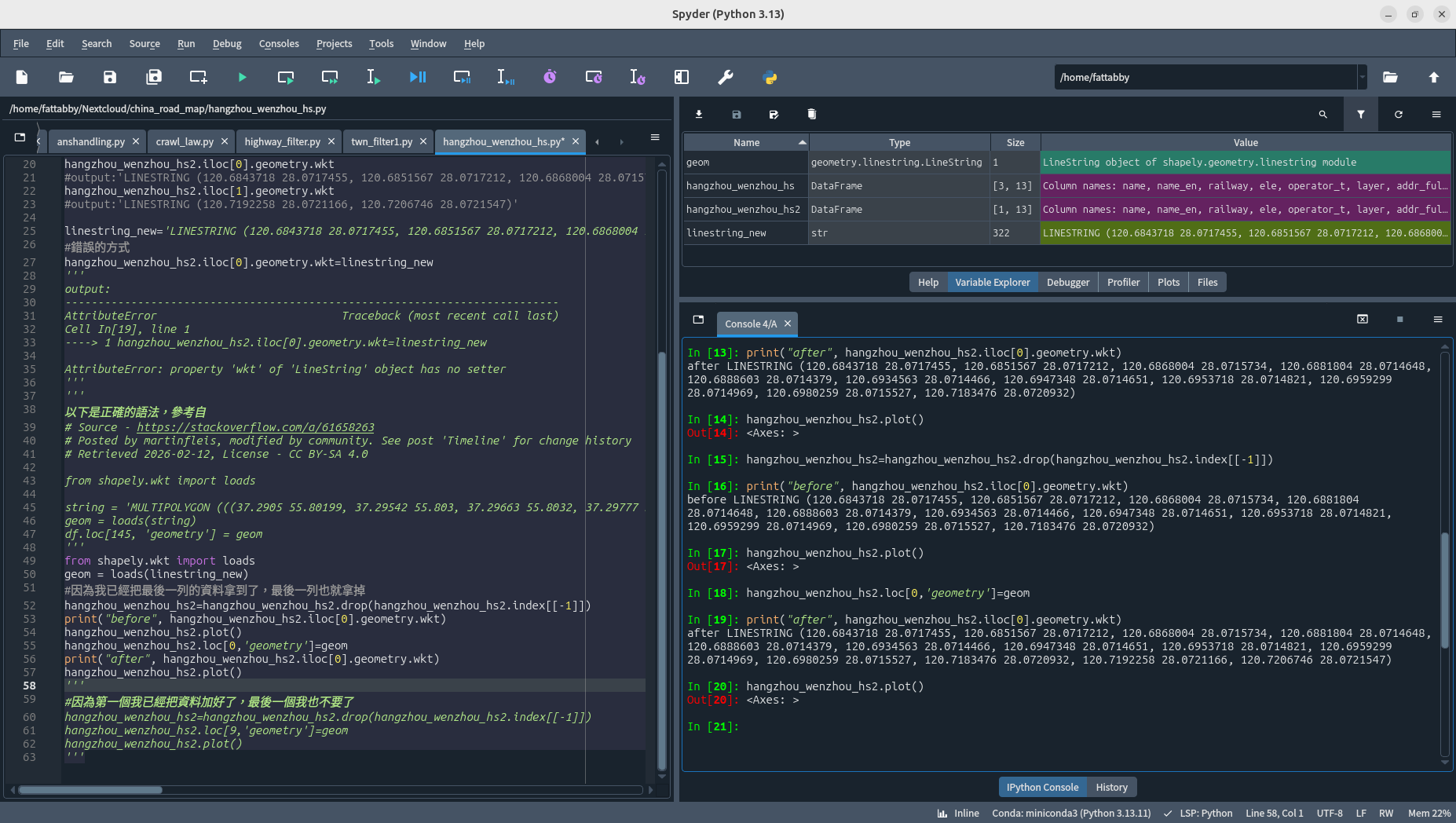
Task: Click the Run file play icon
Action: pyautogui.click(x=242, y=77)
